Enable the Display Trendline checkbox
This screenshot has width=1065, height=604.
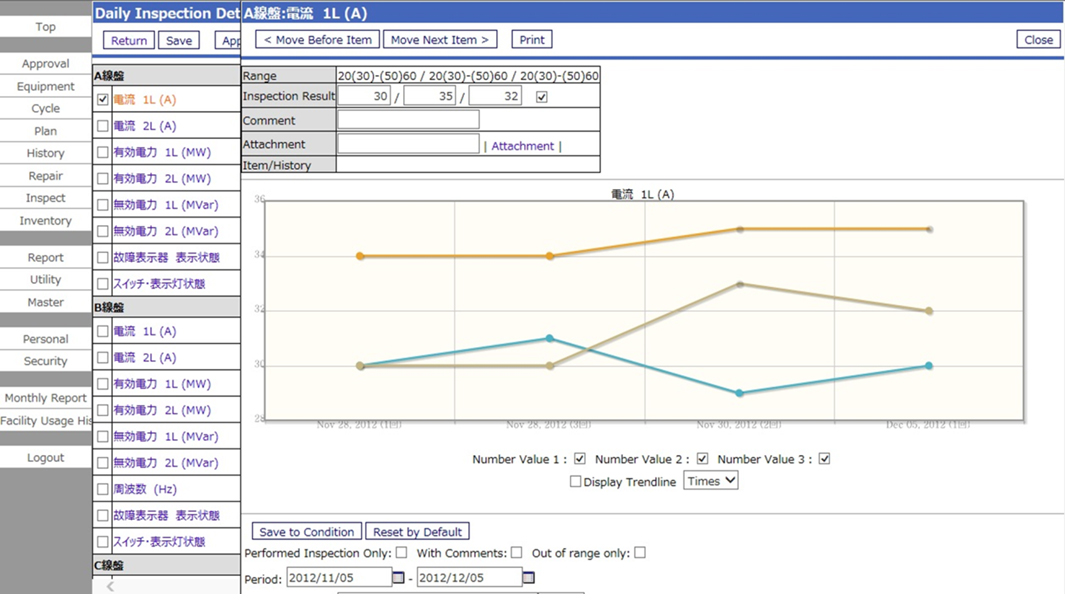[x=575, y=481]
